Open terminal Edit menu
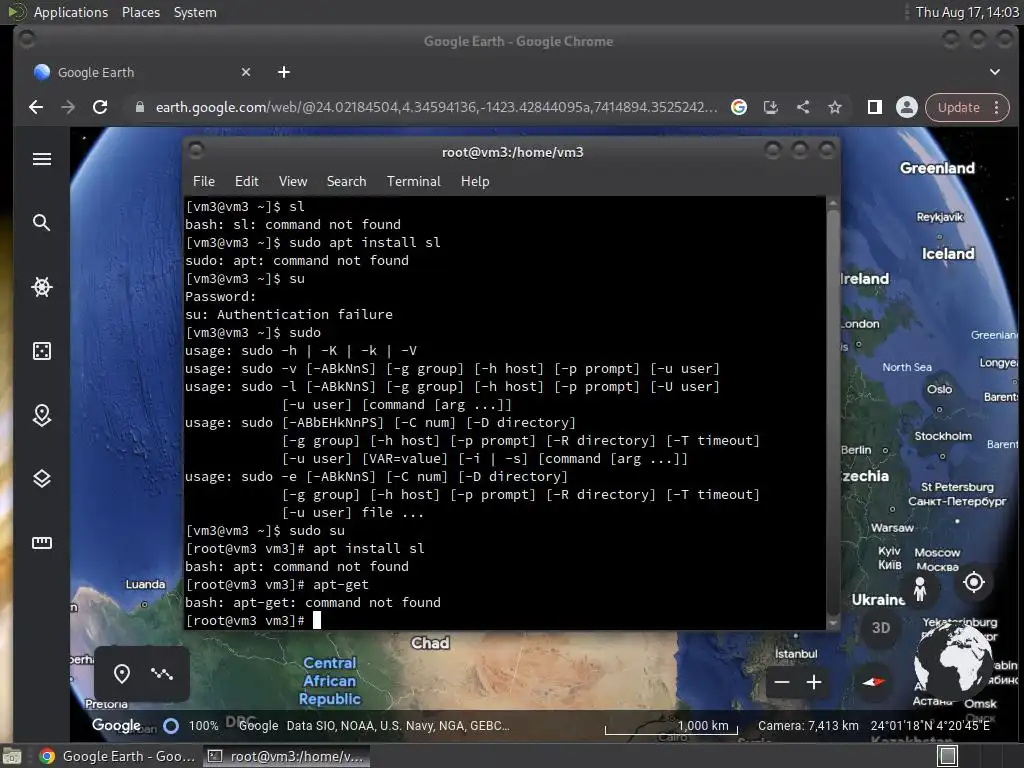This screenshot has width=1024, height=768. 247,182
